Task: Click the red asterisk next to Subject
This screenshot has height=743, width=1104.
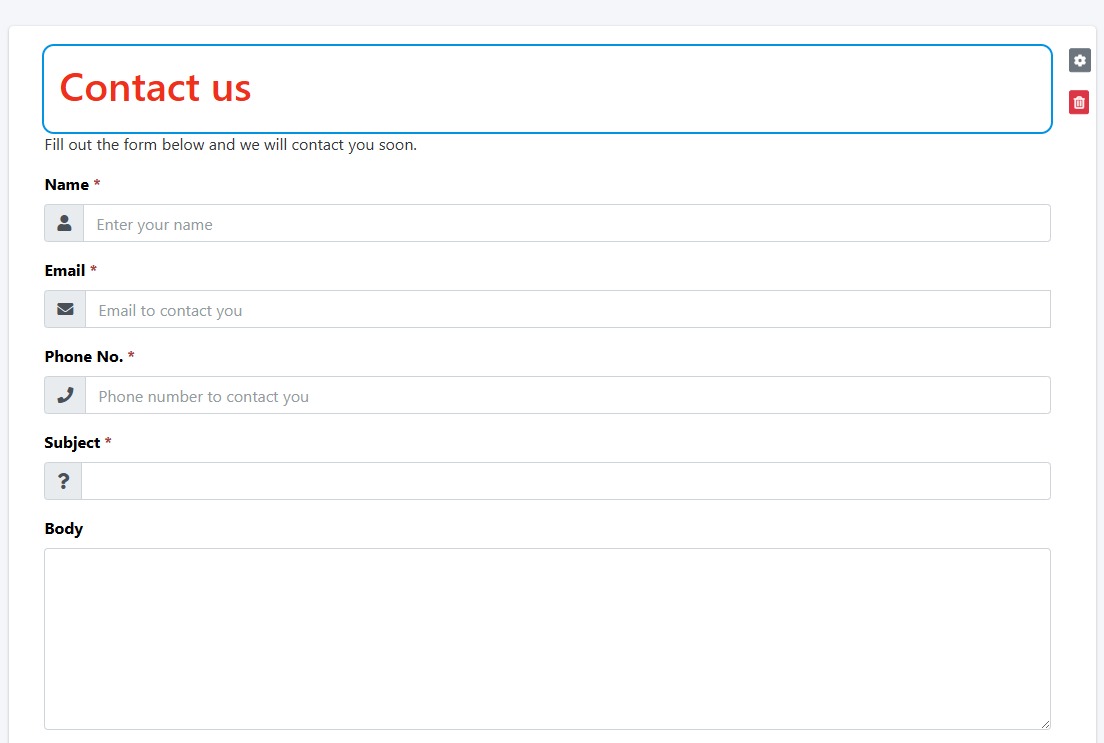Action: (108, 443)
